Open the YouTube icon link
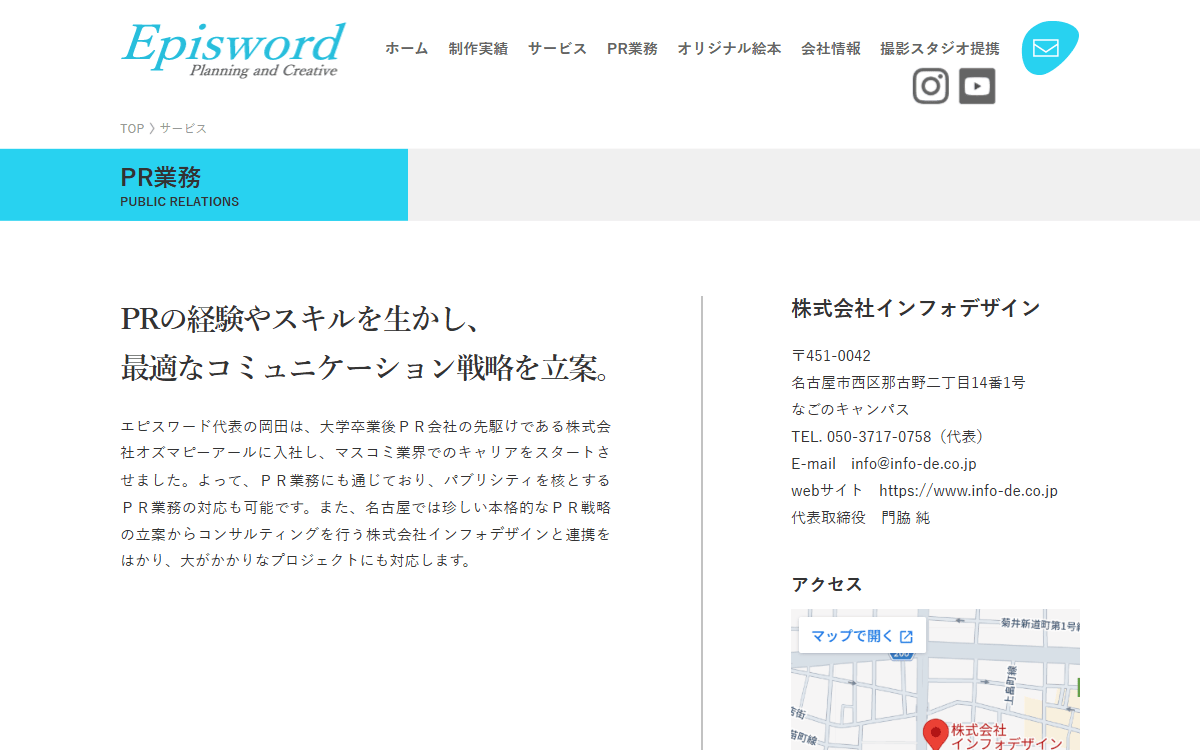 pos(977,86)
